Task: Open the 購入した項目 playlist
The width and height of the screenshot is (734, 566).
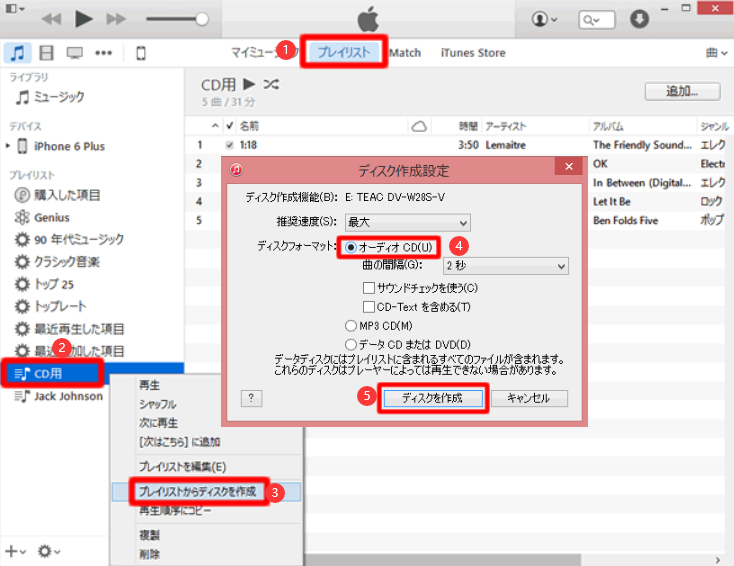Action: point(57,195)
